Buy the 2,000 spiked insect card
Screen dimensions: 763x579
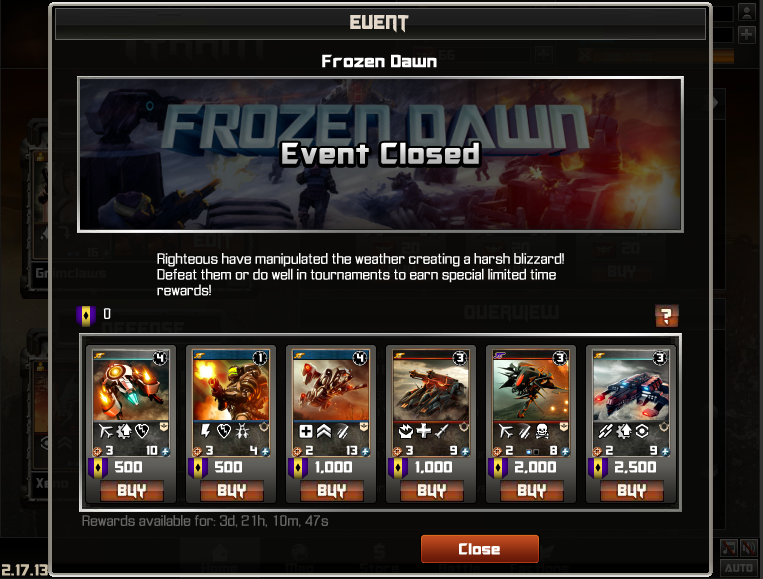pos(531,490)
